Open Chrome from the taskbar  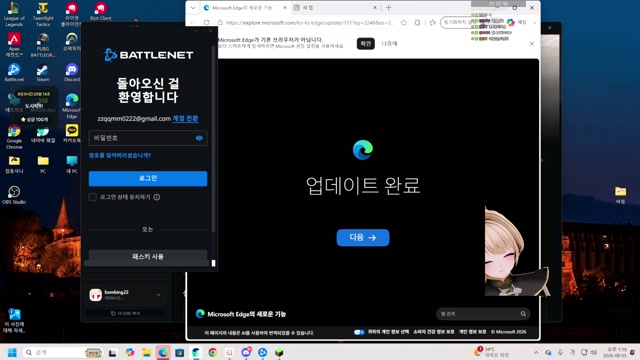point(213,352)
